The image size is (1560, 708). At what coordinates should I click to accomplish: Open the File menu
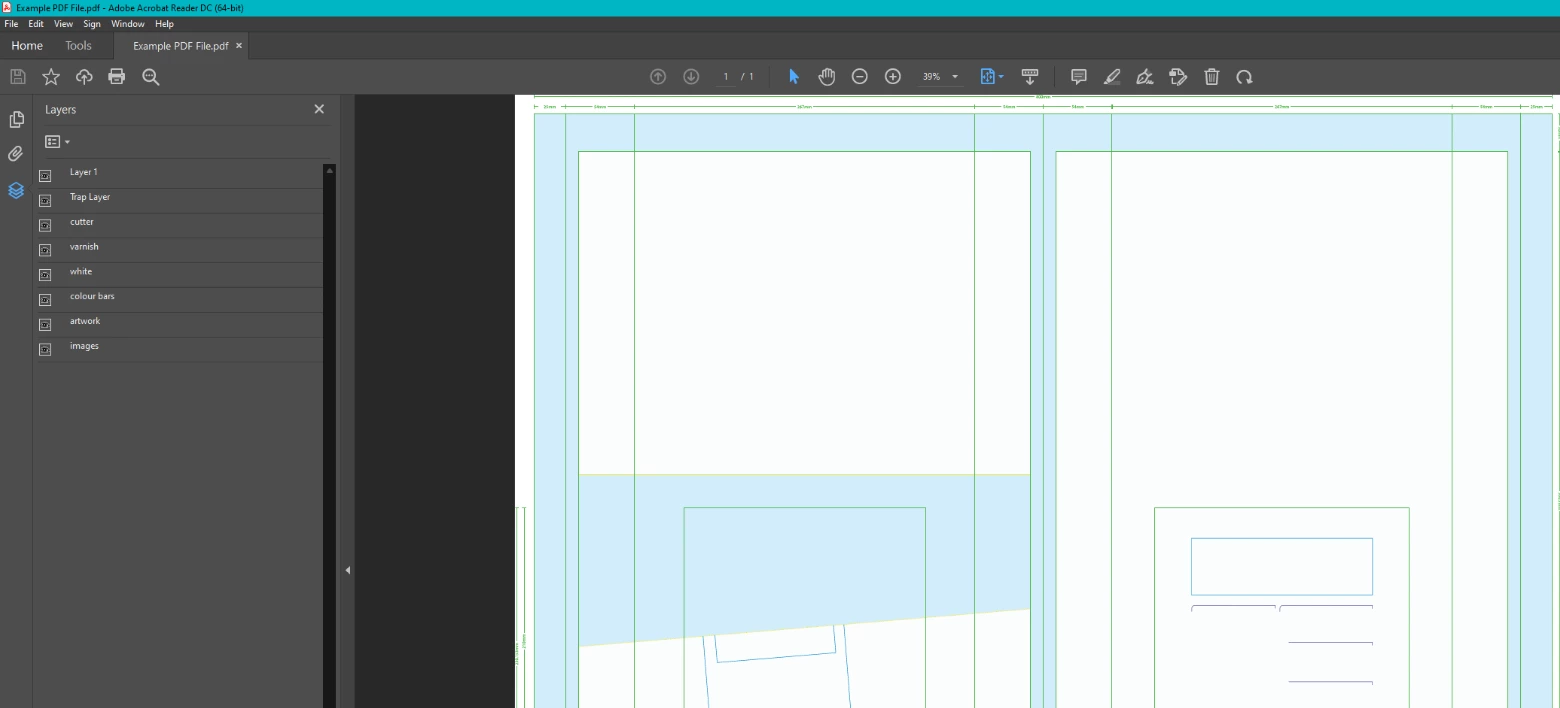pyautogui.click(x=11, y=24)
